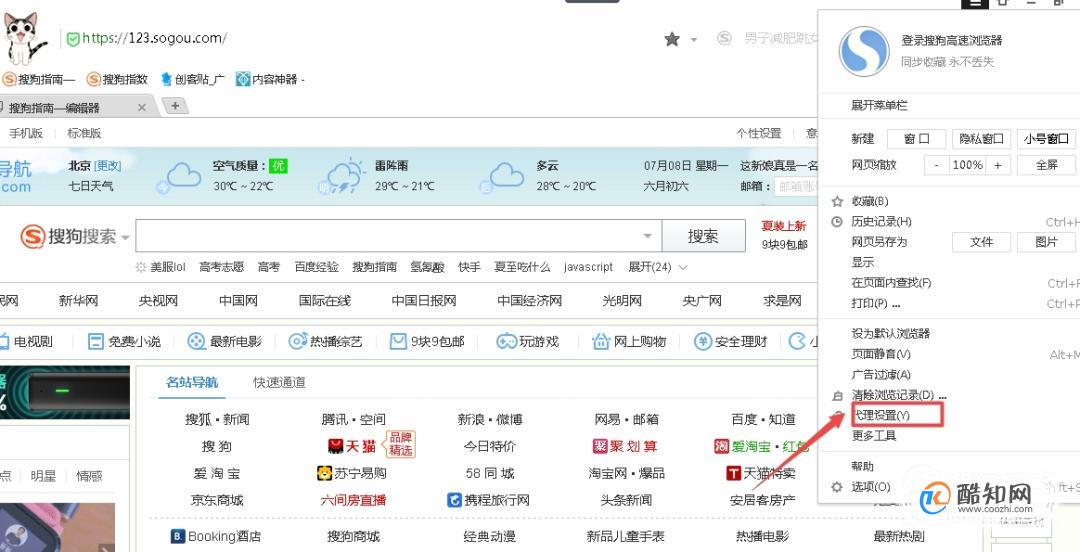The image size is (1080, 552).
Task: Open 选项(O) settings menu item
Action: point(871,487)
